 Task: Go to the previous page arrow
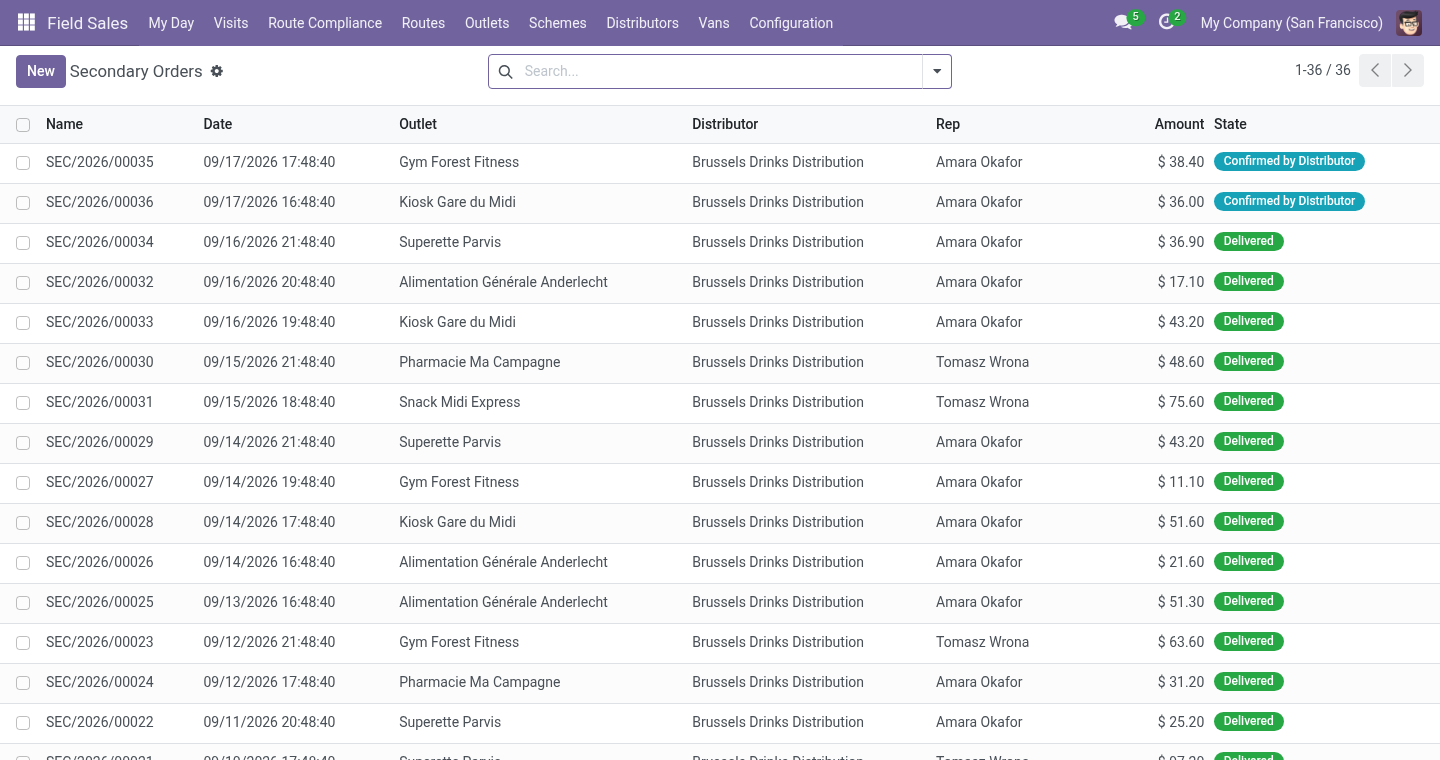[x=1375, y=70]
